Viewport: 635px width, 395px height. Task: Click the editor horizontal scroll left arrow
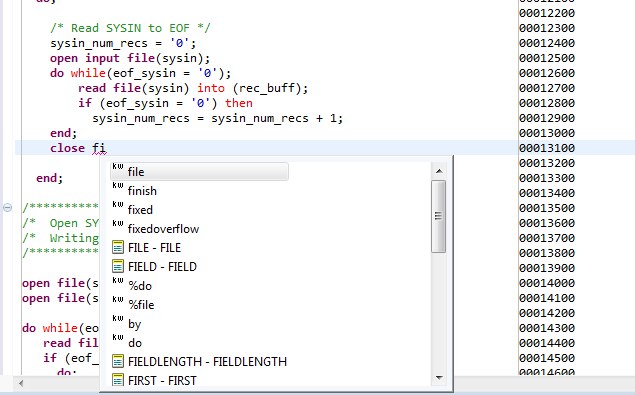[21, 382]
